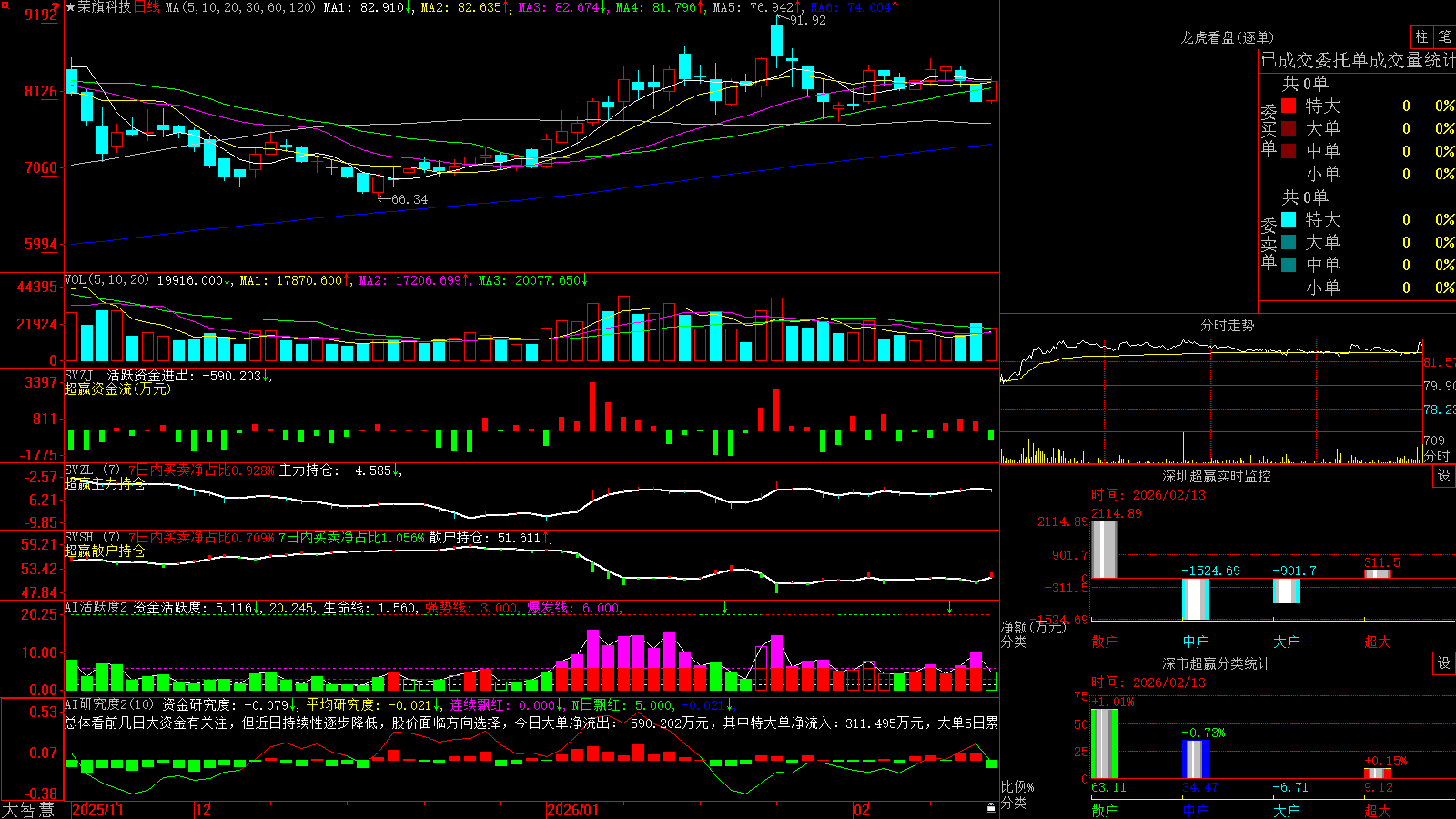Image resolution: width=1456 pixels, height=819 pixels.
Task: Click the 深圳超赢实时监控 panel title
Action: [x=1216, y=476]
